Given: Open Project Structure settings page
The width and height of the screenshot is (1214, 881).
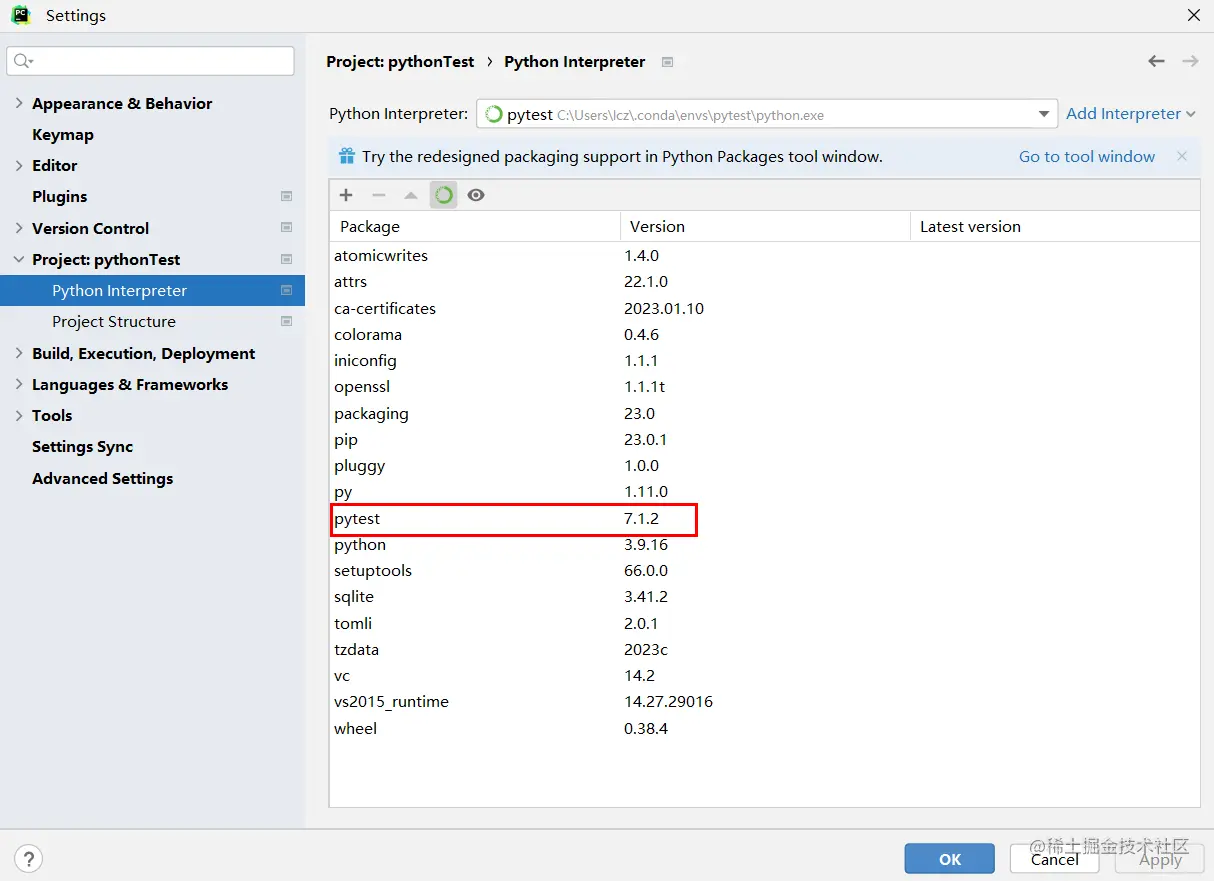Looking at the screenshot, I should click(x=114, y=321).
